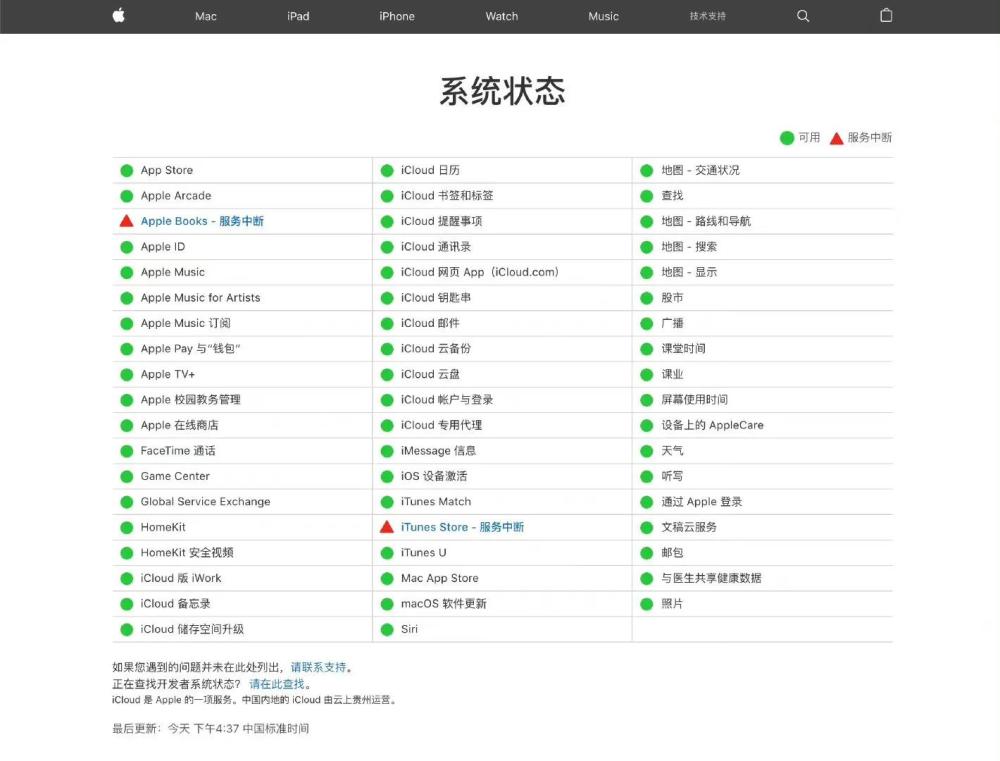Select iCloud 备忘录 text
Image resolution: width=1000 pixels, height=761 pixels.
175,604
